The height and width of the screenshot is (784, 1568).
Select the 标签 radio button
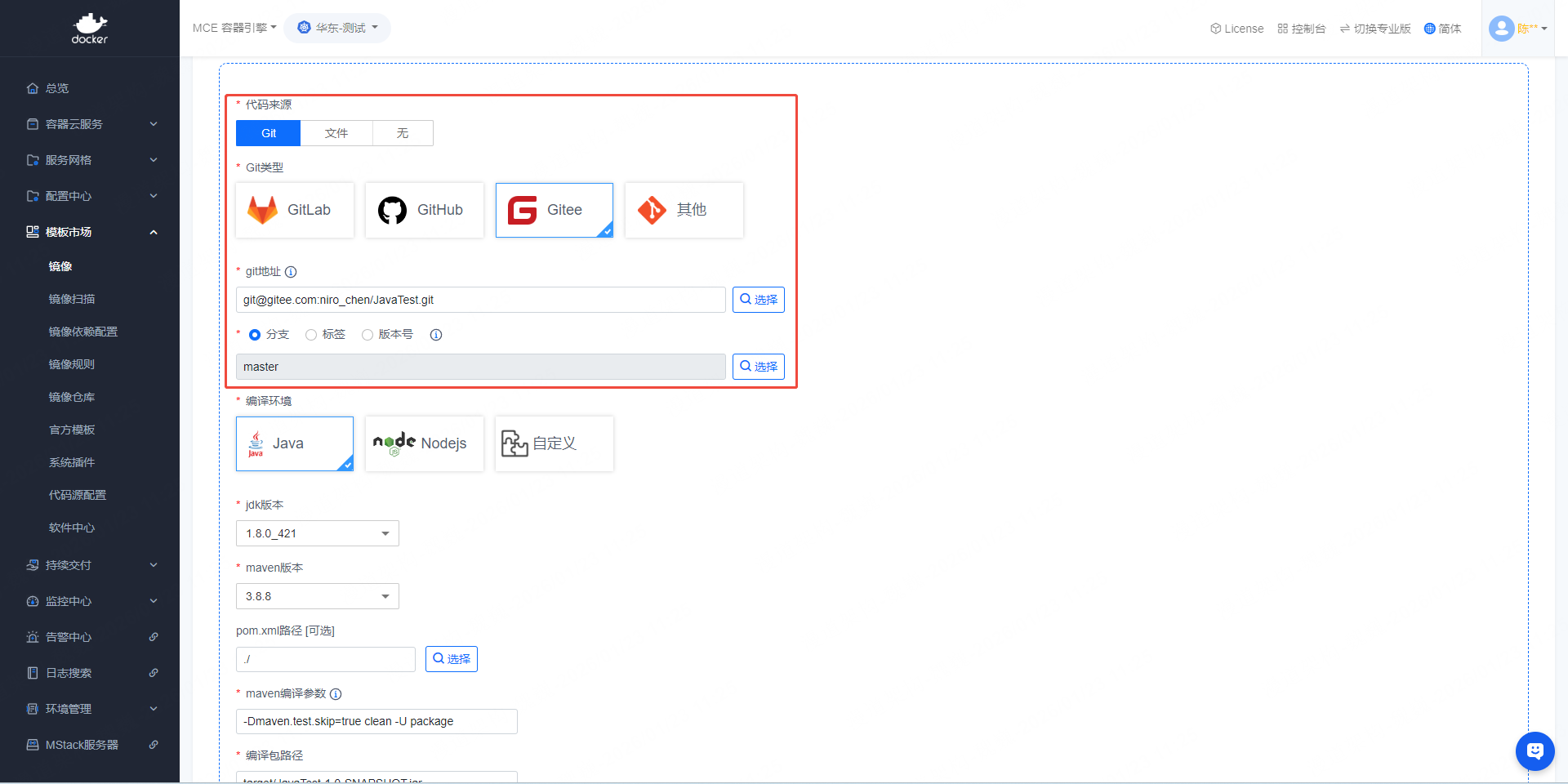pos(311,335)
